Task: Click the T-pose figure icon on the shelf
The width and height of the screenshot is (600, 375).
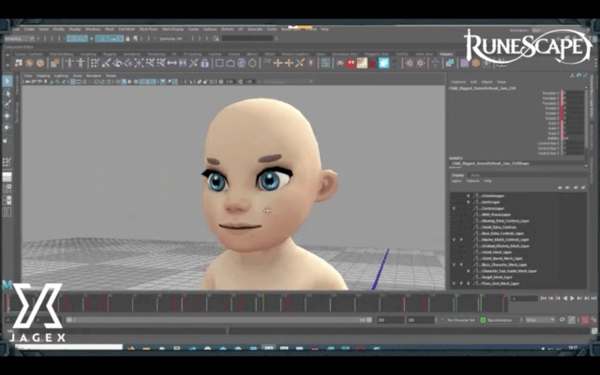Action: (69, 63)
